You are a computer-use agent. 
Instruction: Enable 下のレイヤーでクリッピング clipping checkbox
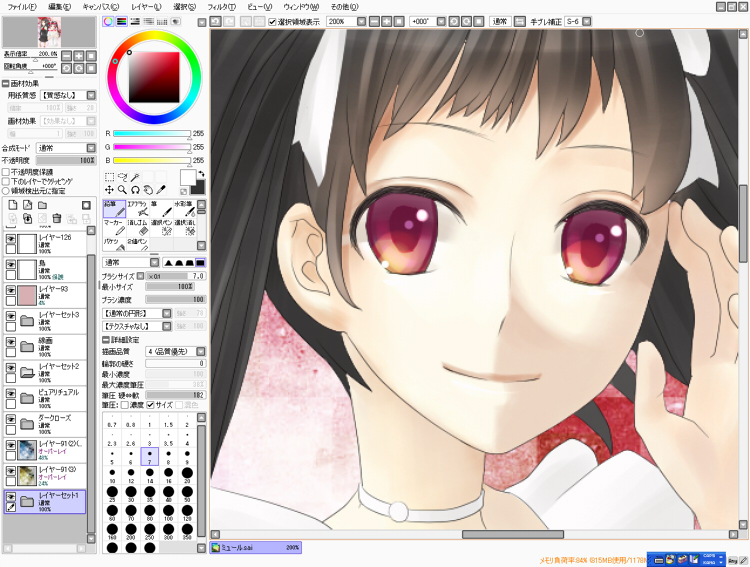6,181
